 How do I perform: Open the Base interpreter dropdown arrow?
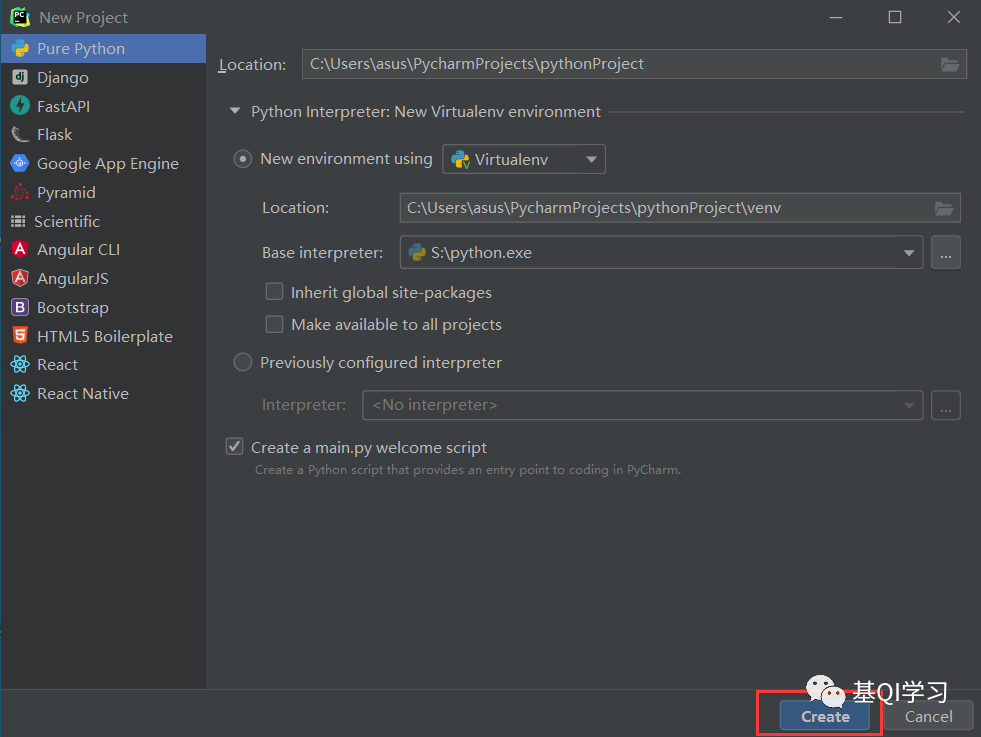tap(908, 253)
